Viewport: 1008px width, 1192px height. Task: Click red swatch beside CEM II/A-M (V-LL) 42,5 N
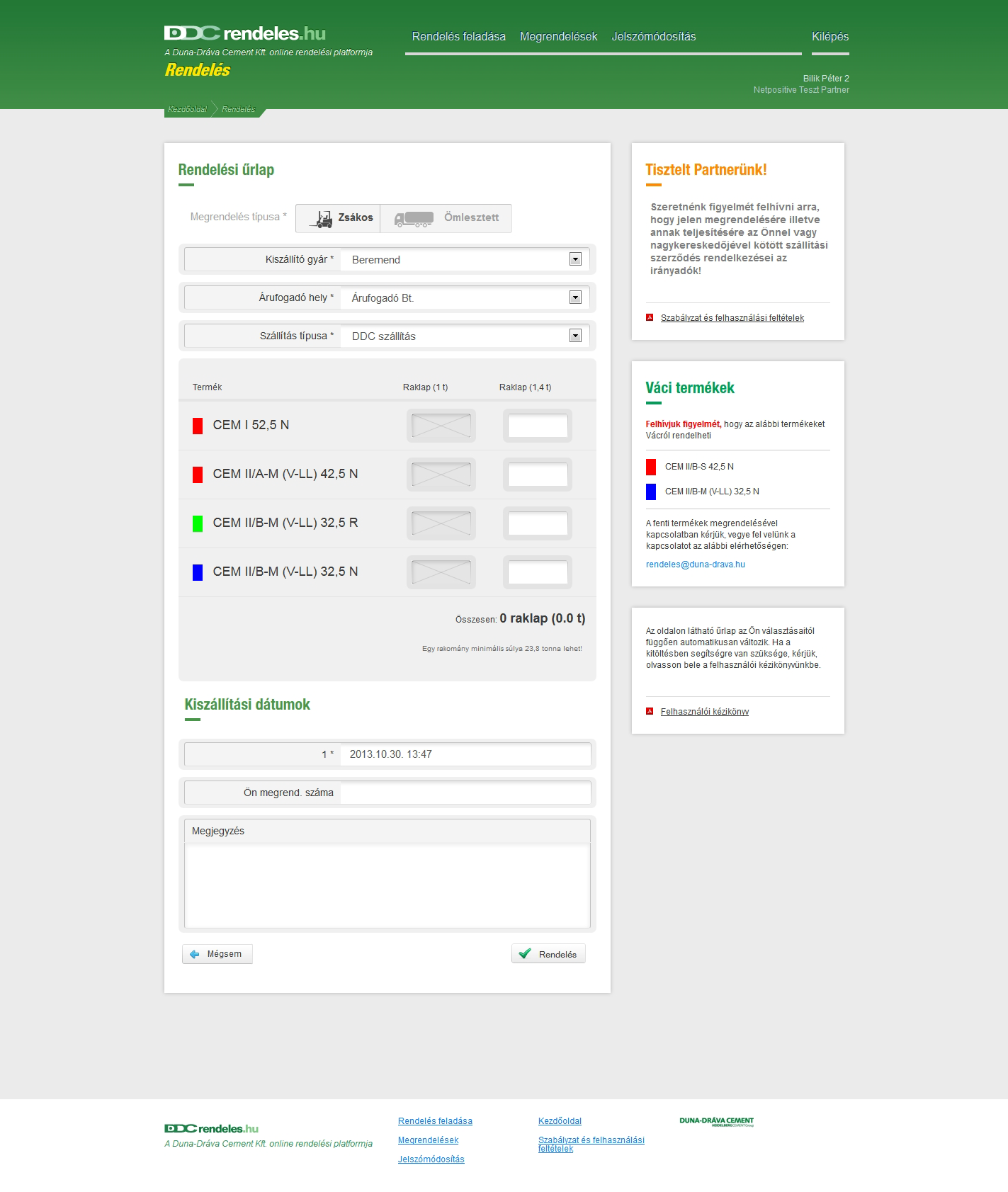click(x=198, y=475)
